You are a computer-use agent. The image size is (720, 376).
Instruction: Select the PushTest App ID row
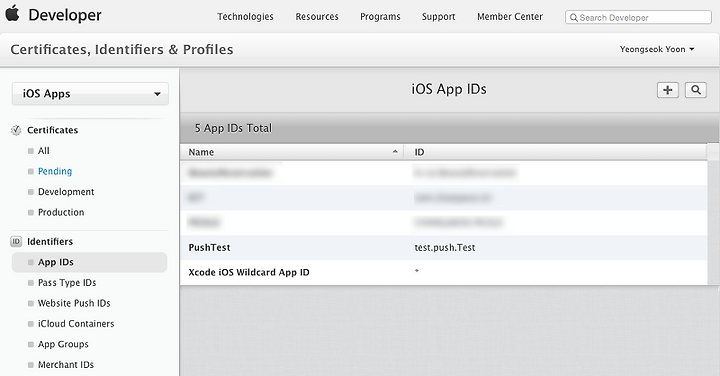pos(444,247)
